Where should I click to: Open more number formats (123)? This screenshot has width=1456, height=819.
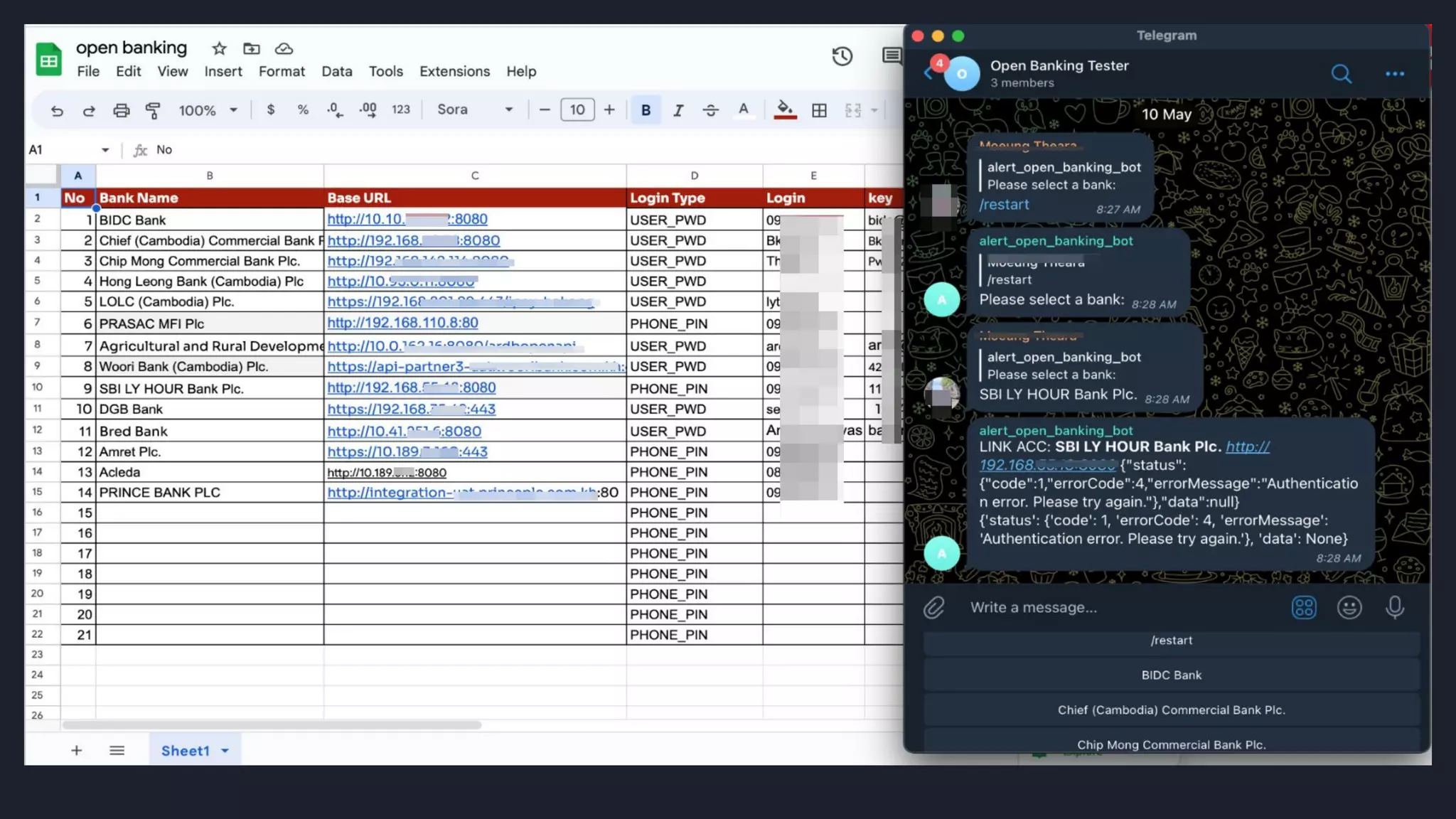click(x=401, y=109)
